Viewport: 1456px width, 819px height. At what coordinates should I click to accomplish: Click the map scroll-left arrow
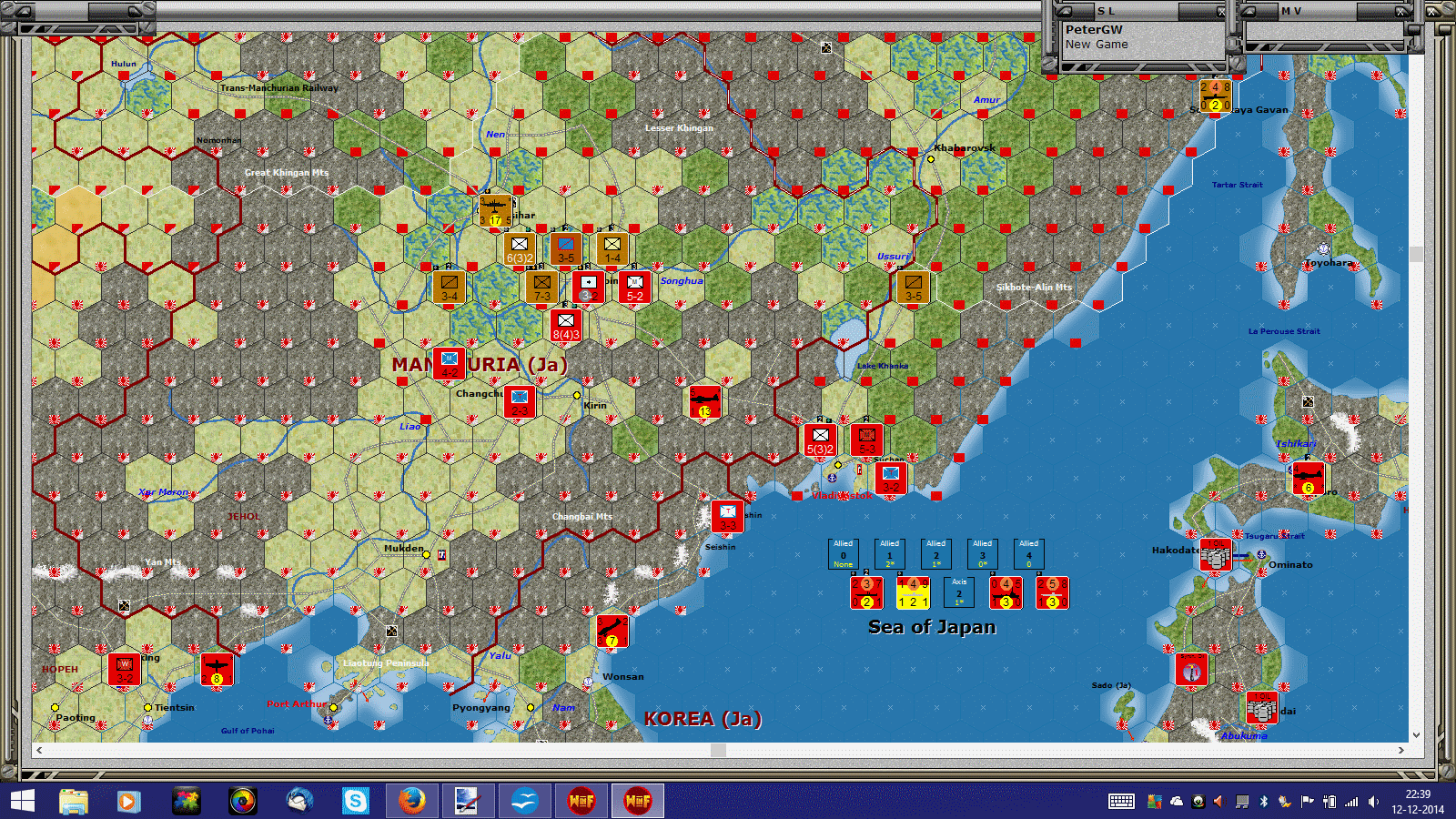tap(38, 750)
